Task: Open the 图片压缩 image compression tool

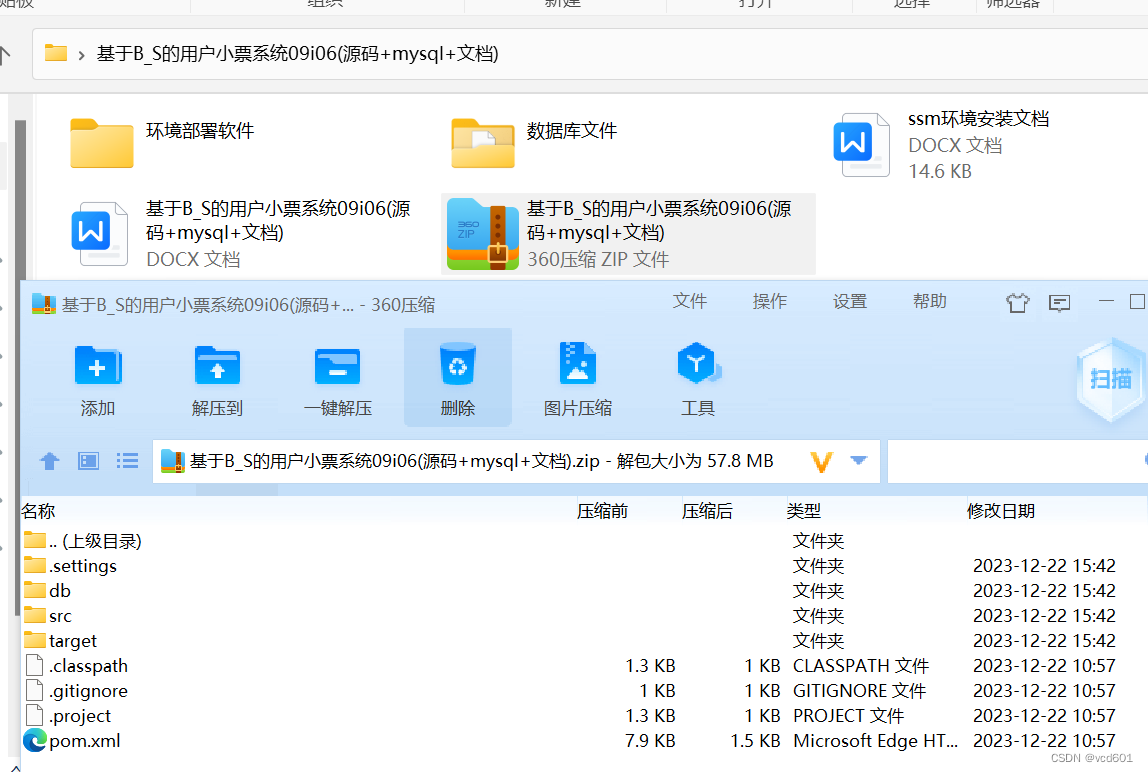Action: (x=578, y=378)
